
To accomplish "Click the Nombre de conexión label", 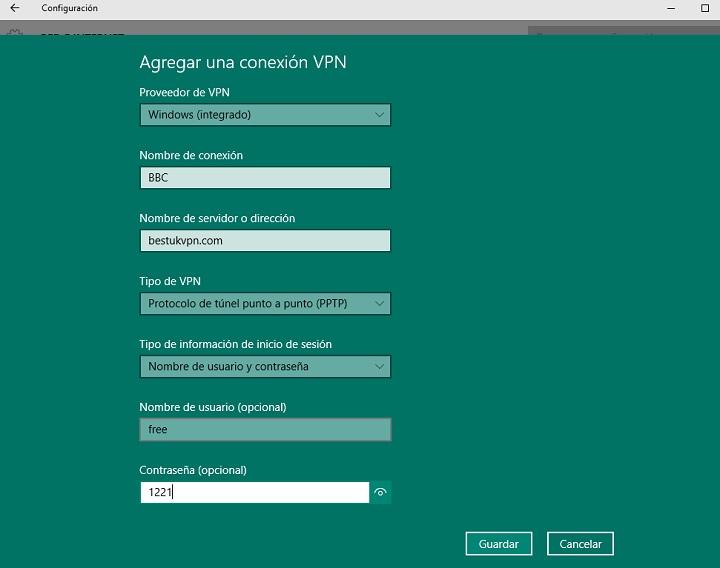I will (191, 155).
